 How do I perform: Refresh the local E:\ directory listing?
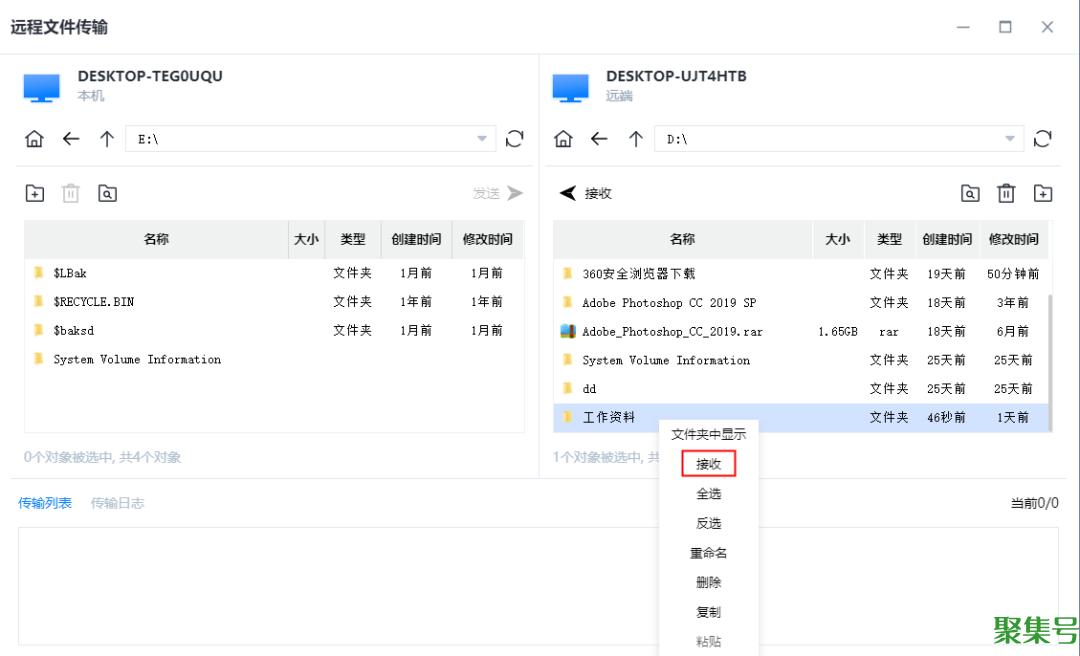[x=514, y=139]
